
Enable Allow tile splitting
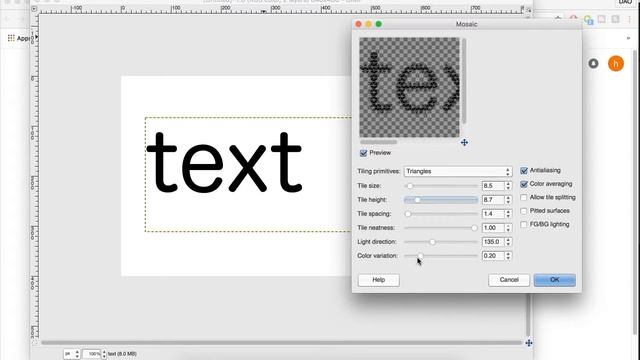524,198
